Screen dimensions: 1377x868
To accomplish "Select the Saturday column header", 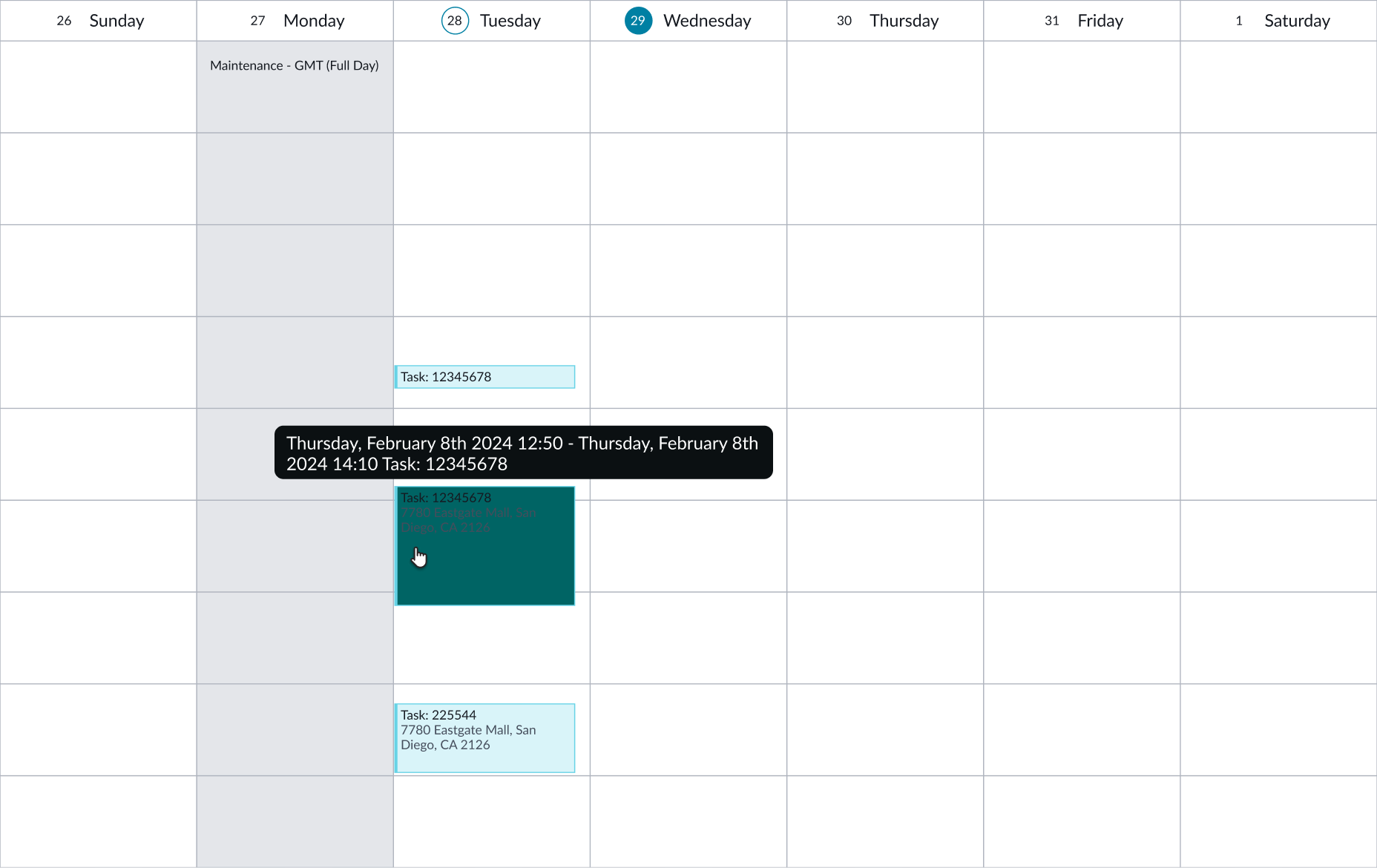I will [x=1297, y=21].
